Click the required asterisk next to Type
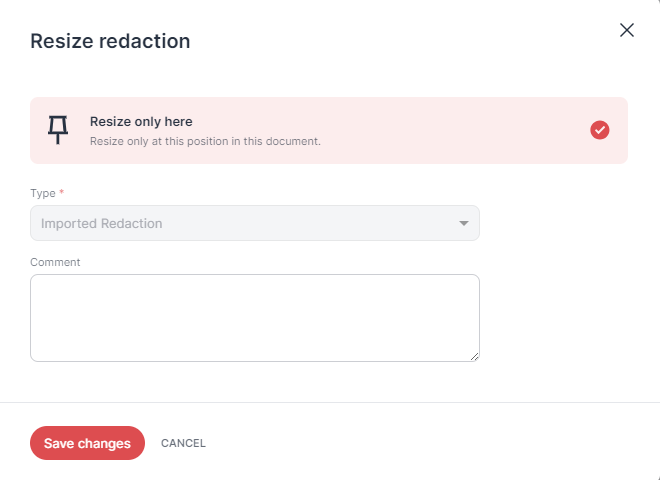Screen dimensions: 660x480 tap(61, 192)
